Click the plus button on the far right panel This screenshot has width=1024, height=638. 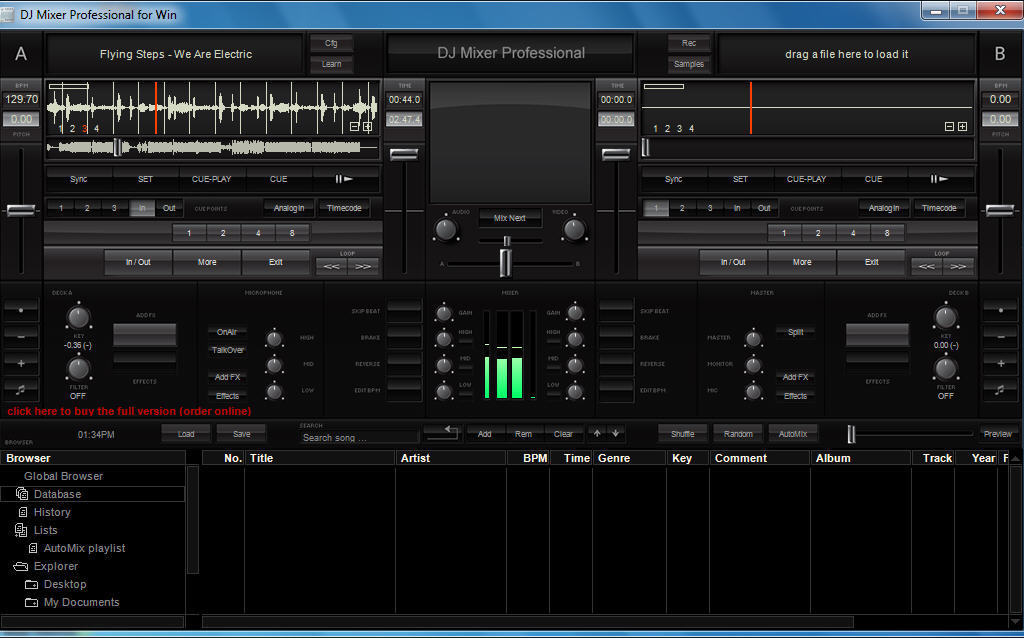(x=1000, y=363)
